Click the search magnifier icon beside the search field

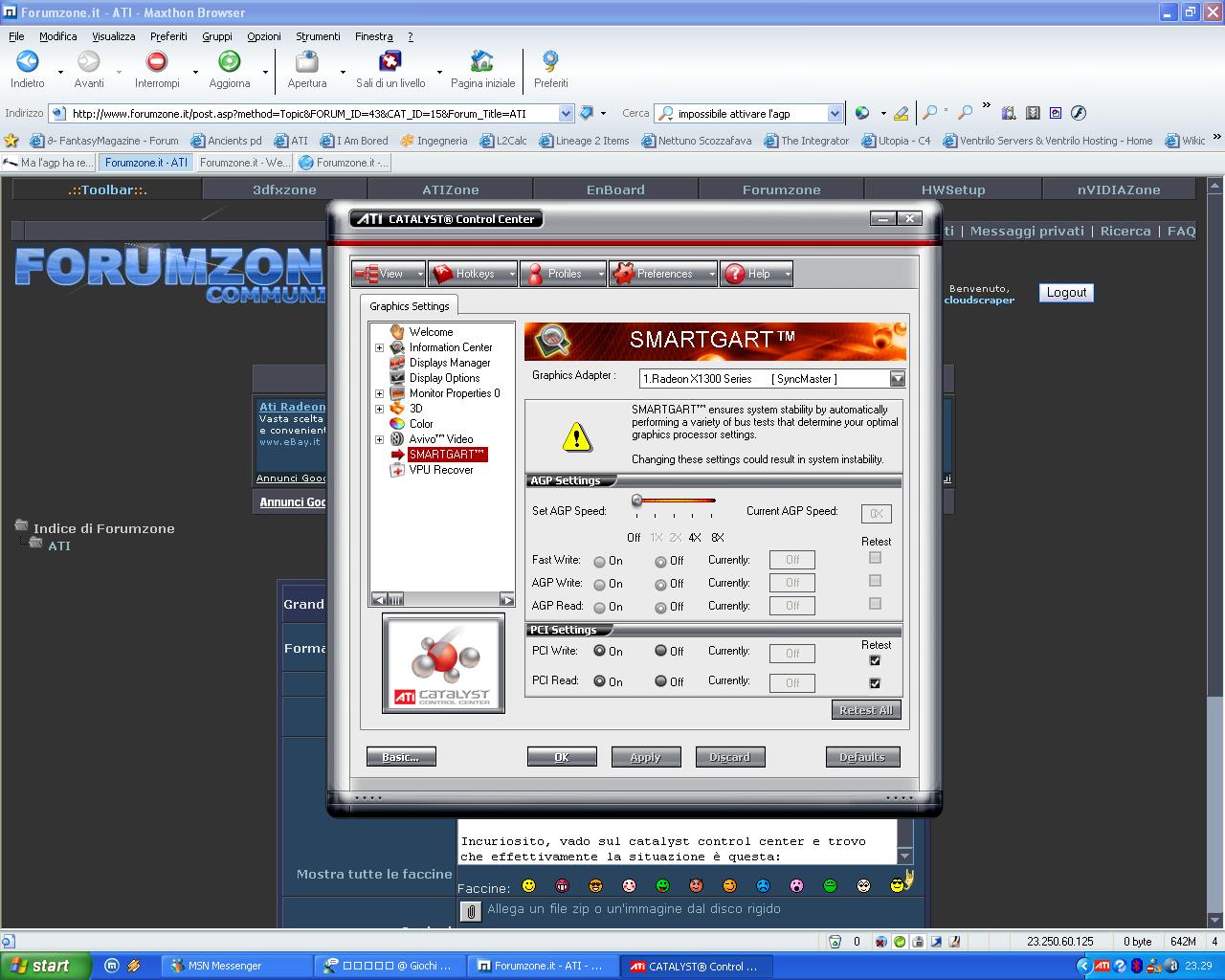pyautogui.click(x=666, y=113)
